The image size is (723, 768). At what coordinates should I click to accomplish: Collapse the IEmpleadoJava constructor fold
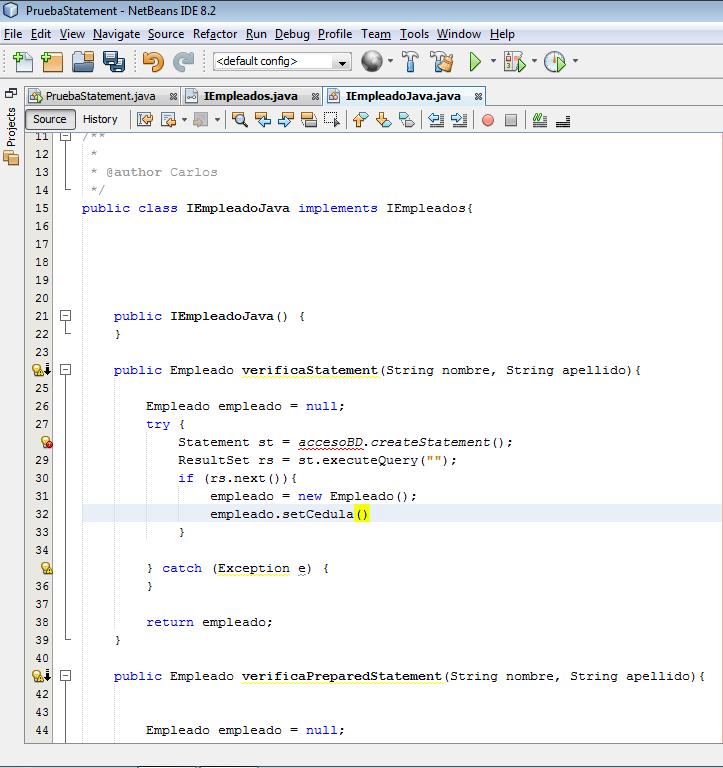(x=66, y=316)
